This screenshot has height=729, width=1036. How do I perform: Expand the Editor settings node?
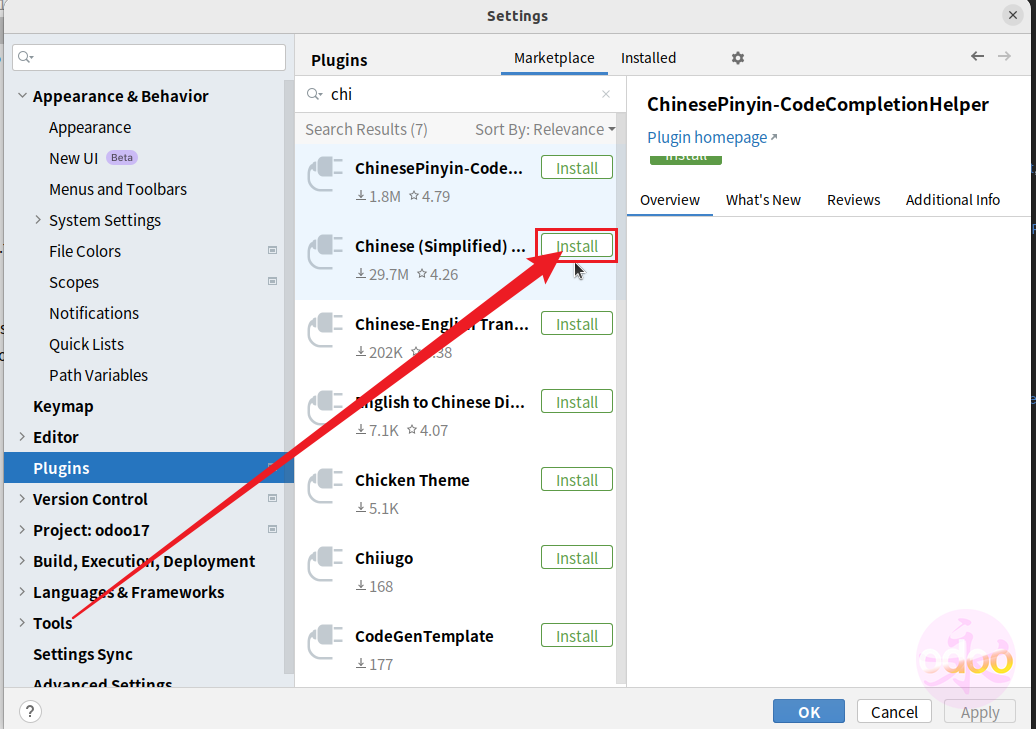point(22,437)
